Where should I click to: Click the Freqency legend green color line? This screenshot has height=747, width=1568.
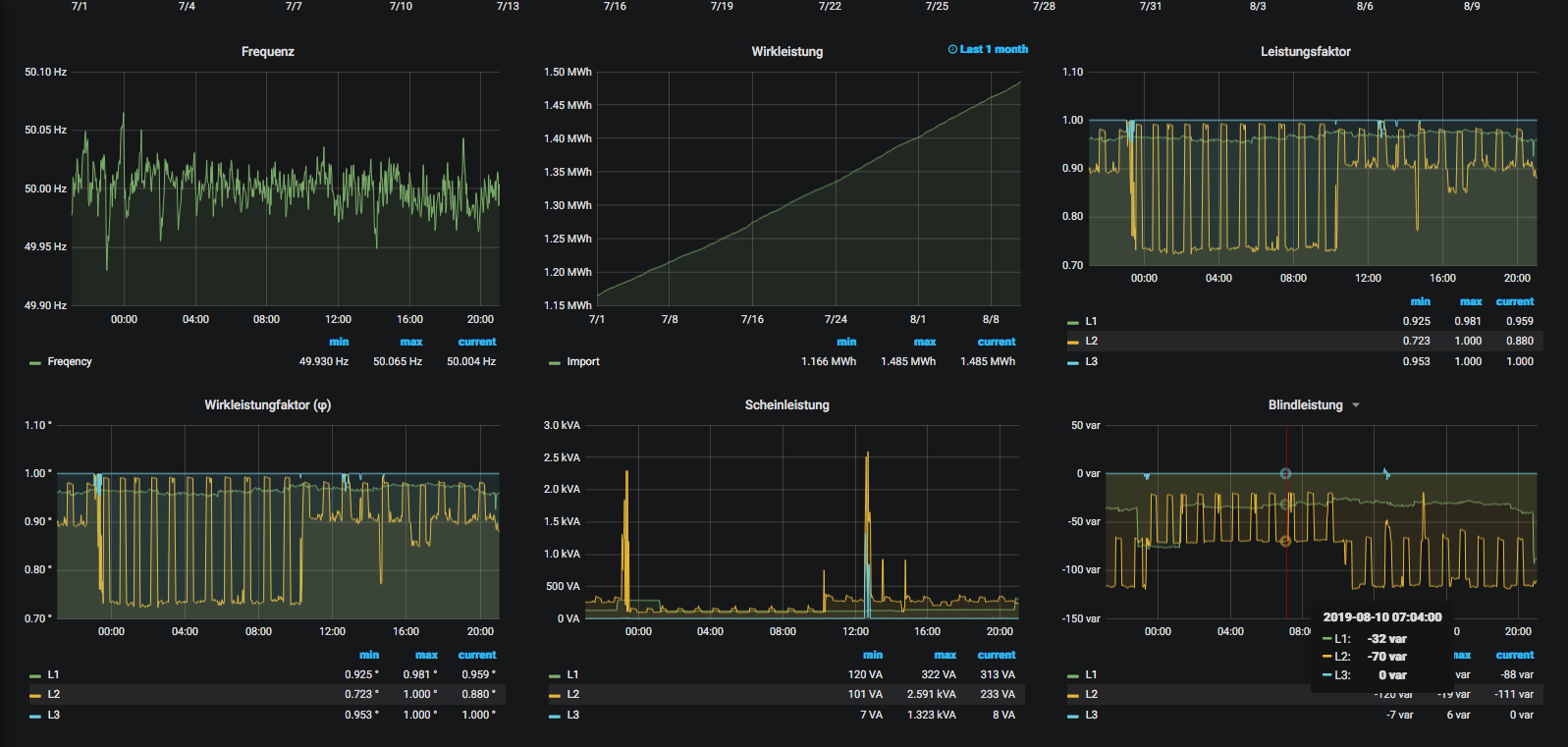[35, 363]
